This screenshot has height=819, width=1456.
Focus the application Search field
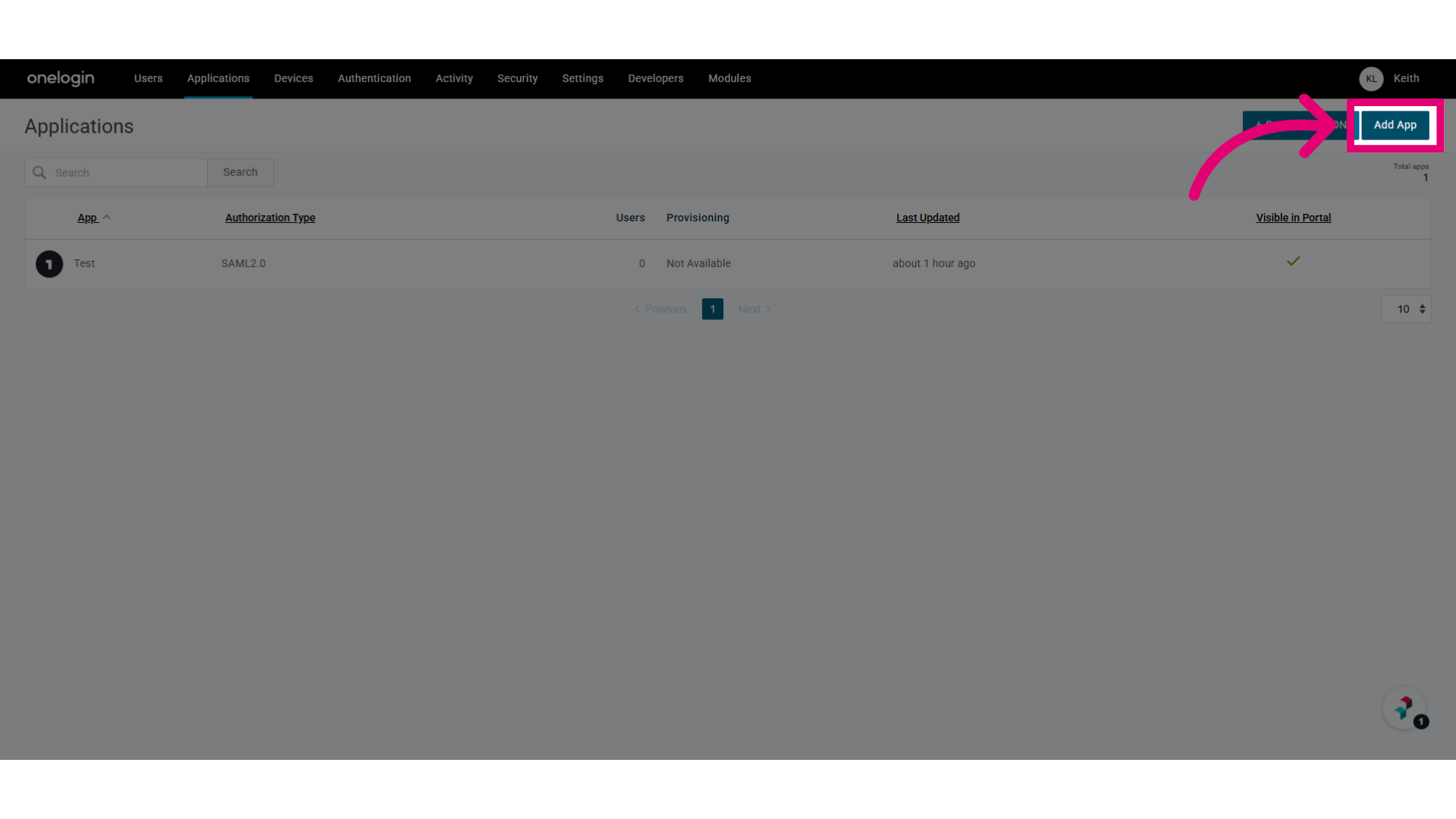(x=116, y=172)
